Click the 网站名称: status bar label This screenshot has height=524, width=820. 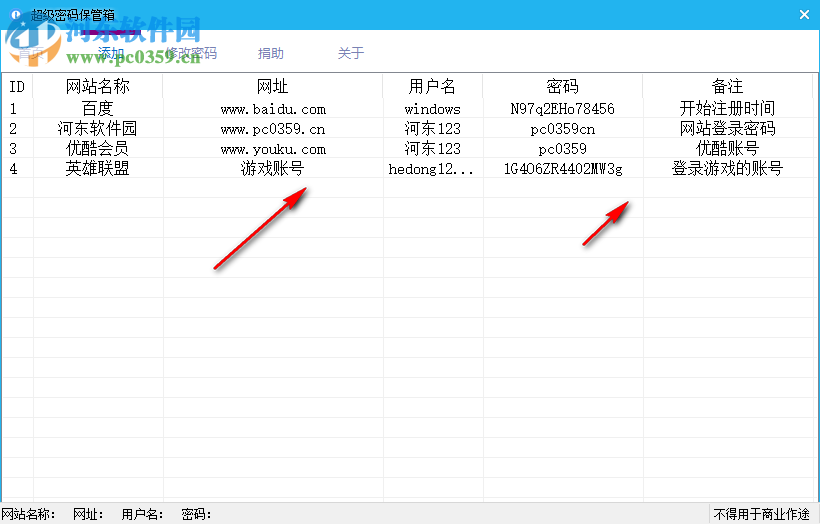29,515
